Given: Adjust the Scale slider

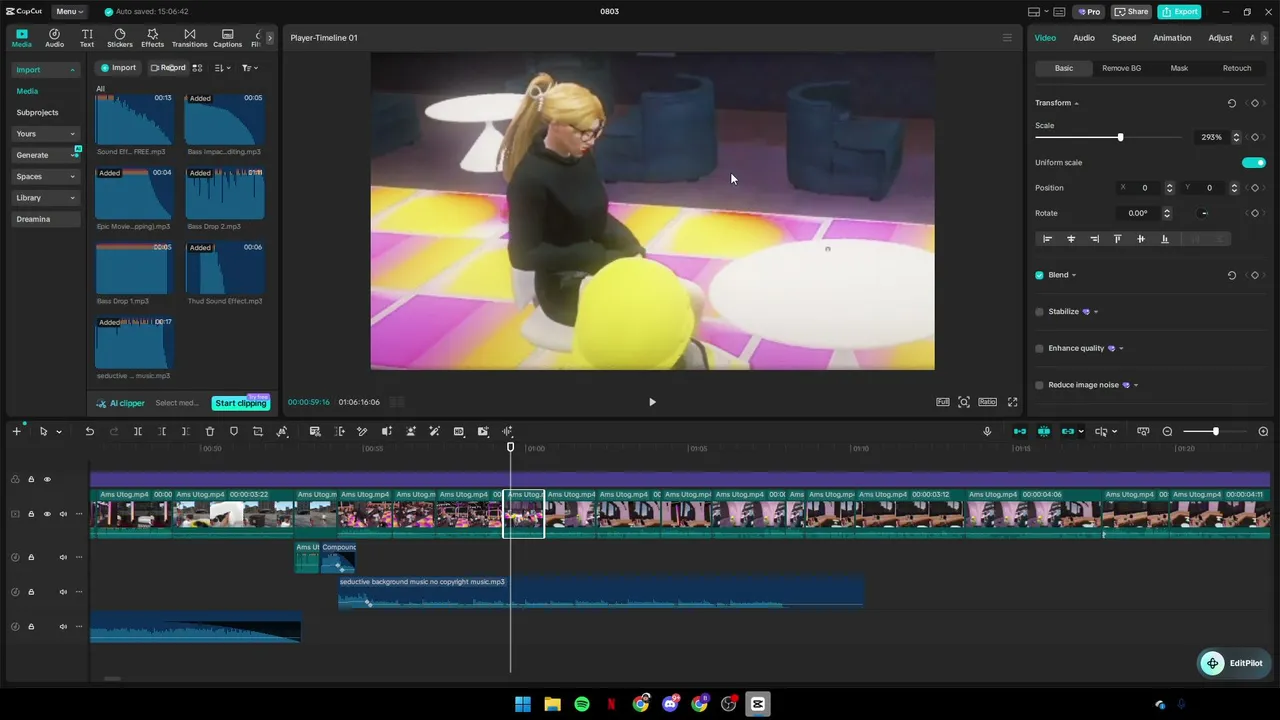Looking at the screenshot, I should coord(1107,137).
